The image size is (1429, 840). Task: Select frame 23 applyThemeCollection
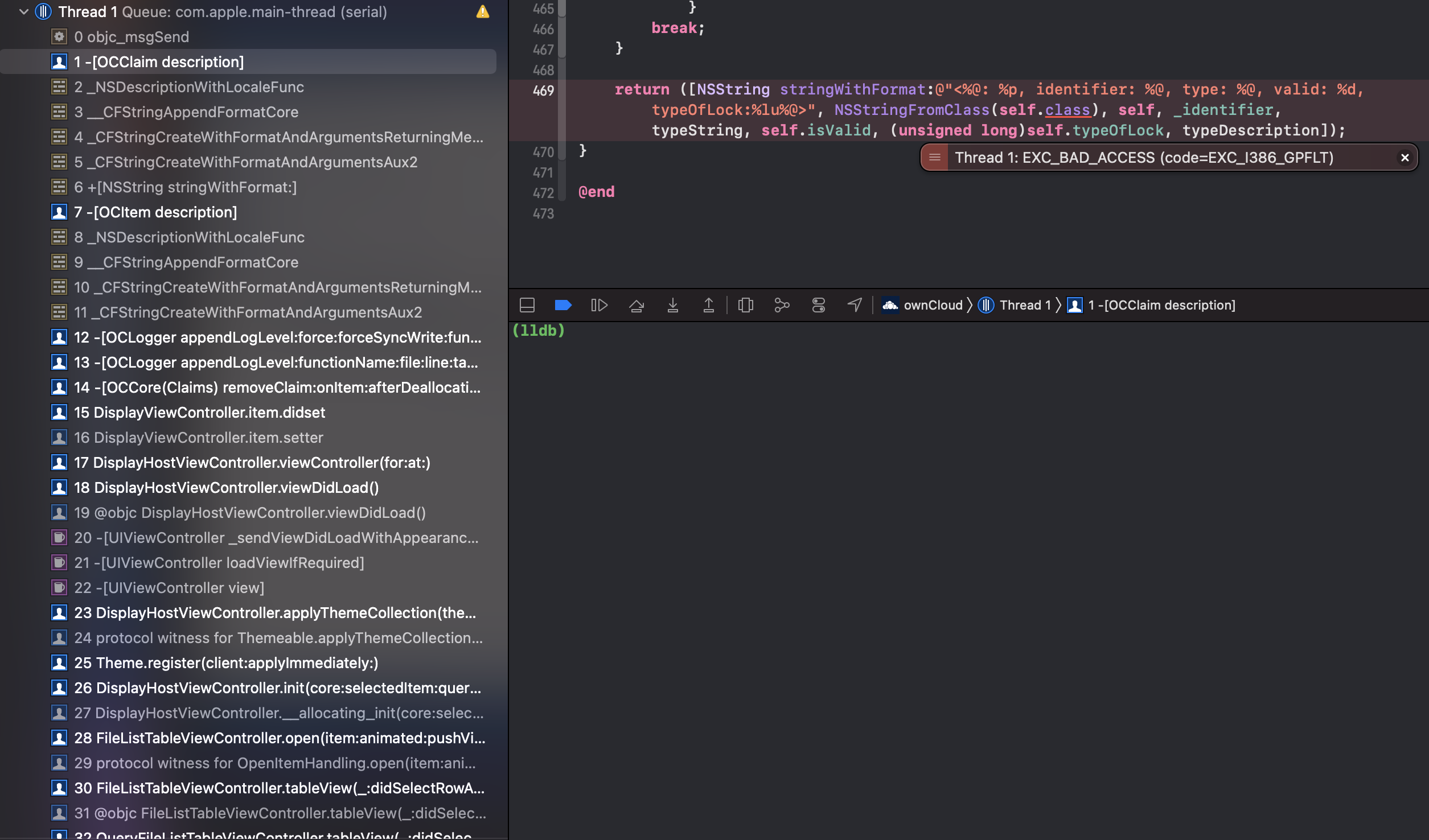[248, 613]
